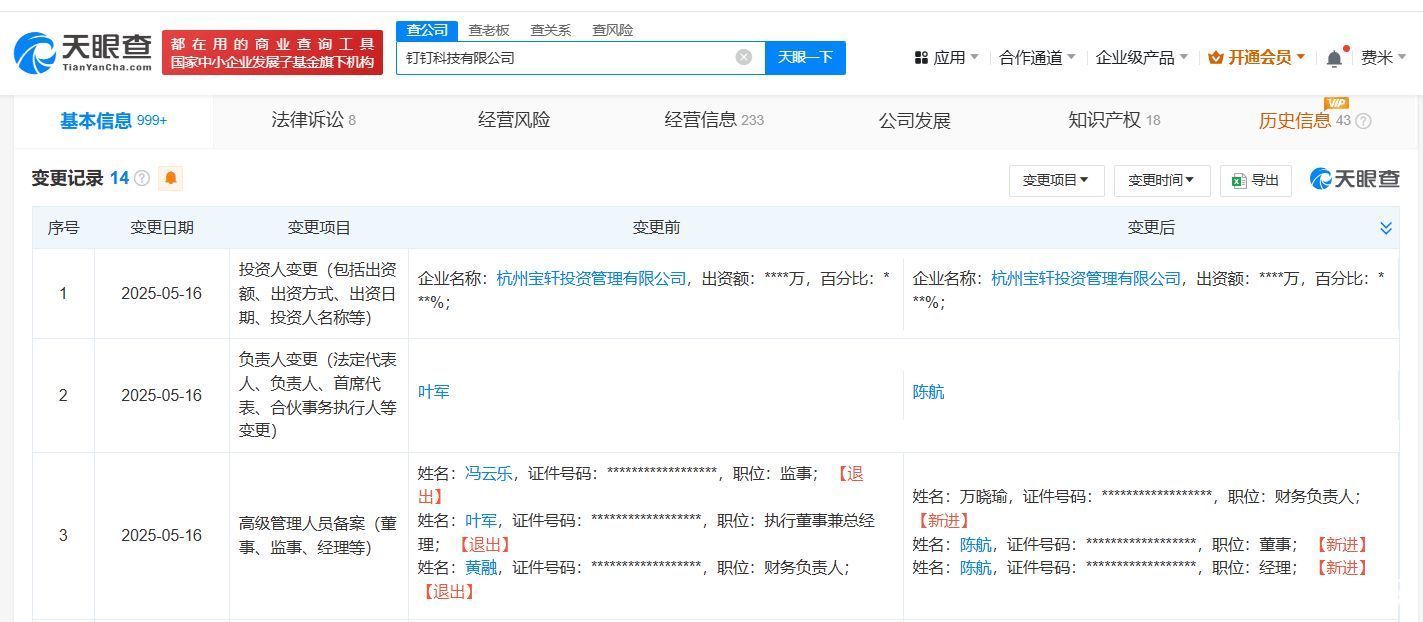This screenshot has width=1423, height=622.
Task: Open the 费米 user account menu
Action: (x=1384, y=58)
